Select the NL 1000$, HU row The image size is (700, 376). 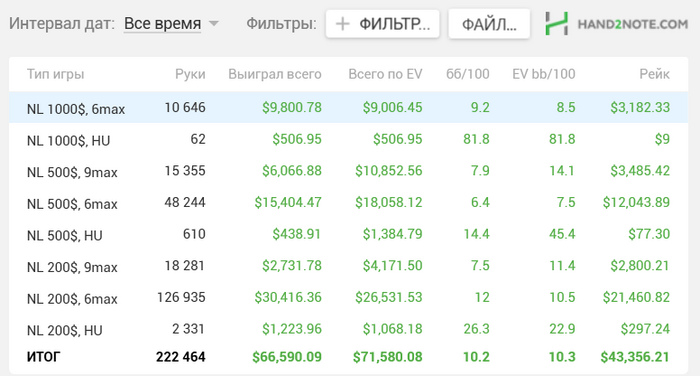(x=348, y=139)
